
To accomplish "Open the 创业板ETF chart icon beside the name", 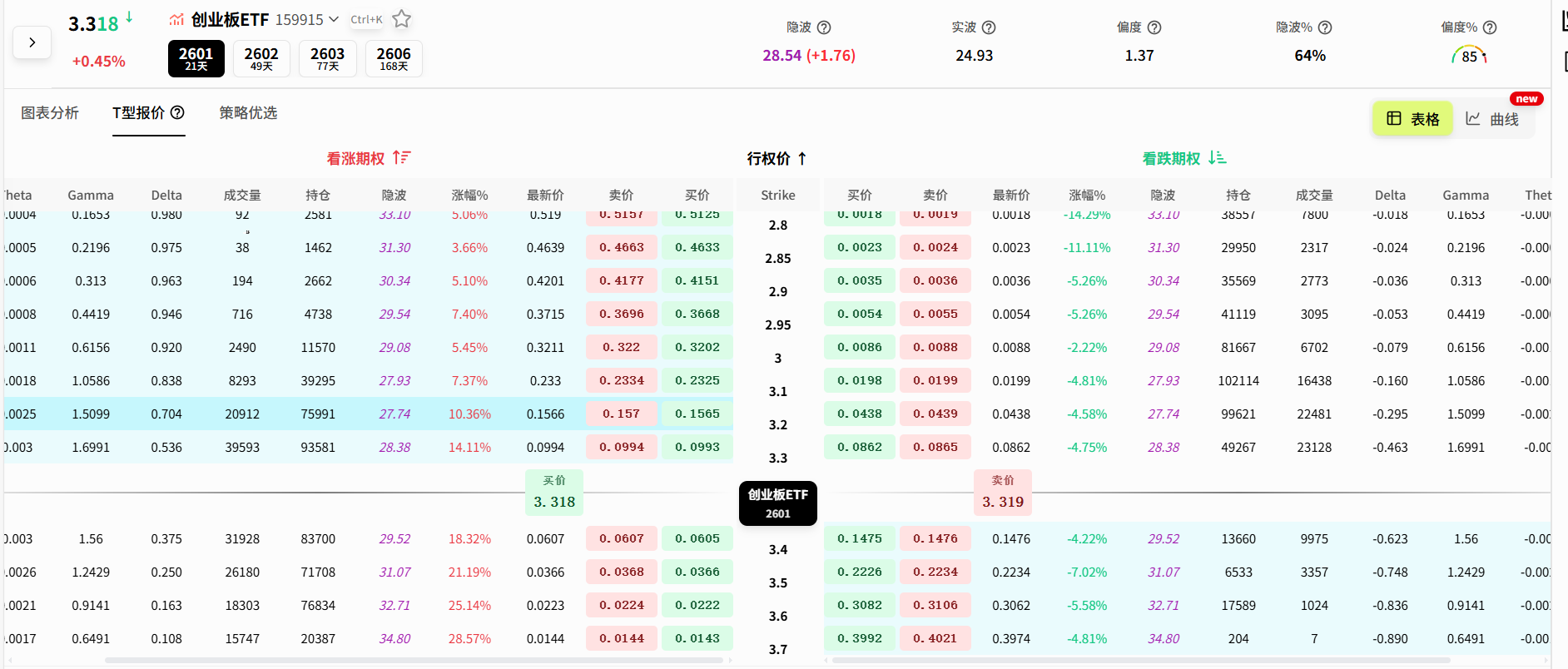I will (x=176, y=20).
